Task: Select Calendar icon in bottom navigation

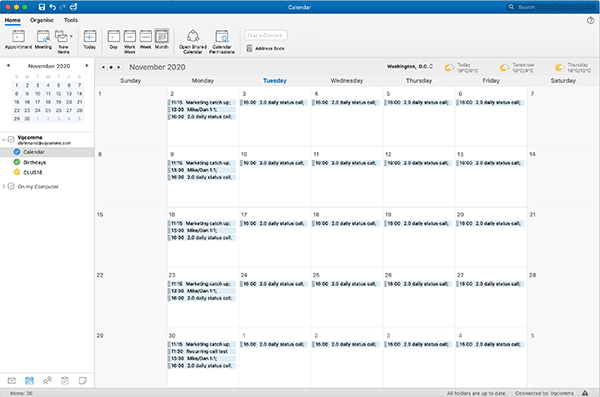Action: [29, 381]
